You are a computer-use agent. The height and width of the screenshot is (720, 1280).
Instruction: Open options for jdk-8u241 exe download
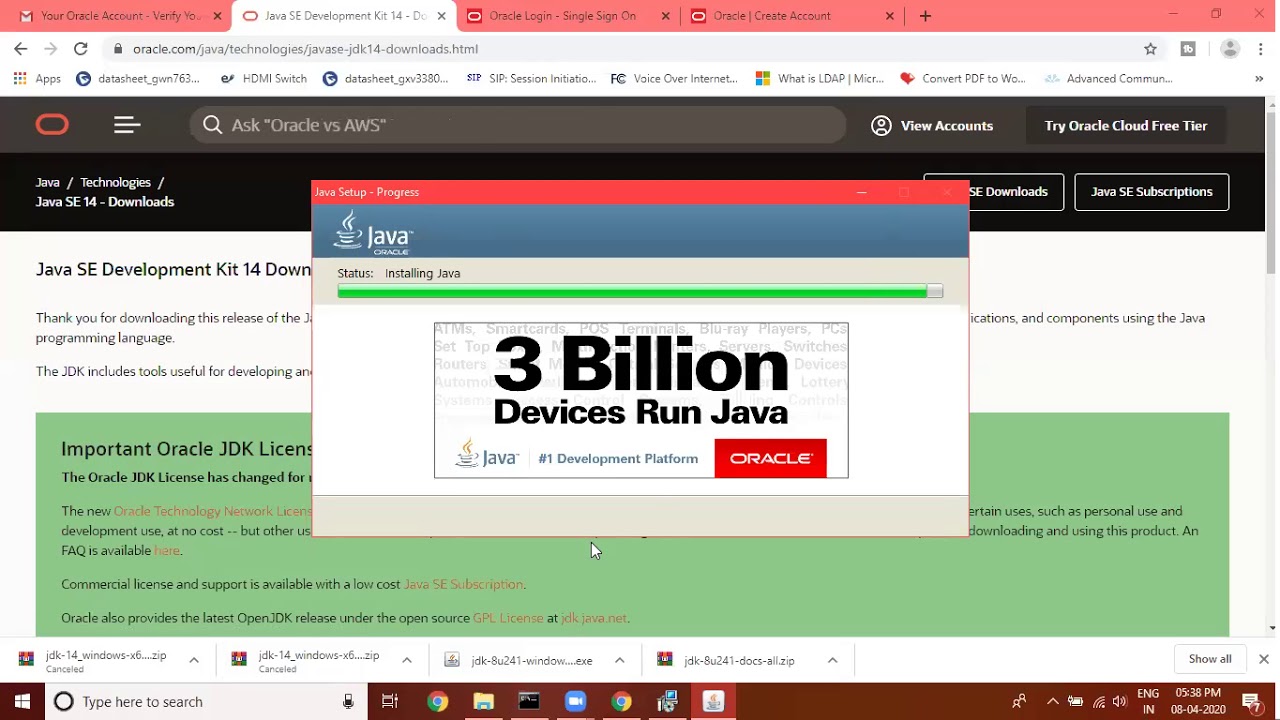(x=620, y=660)
